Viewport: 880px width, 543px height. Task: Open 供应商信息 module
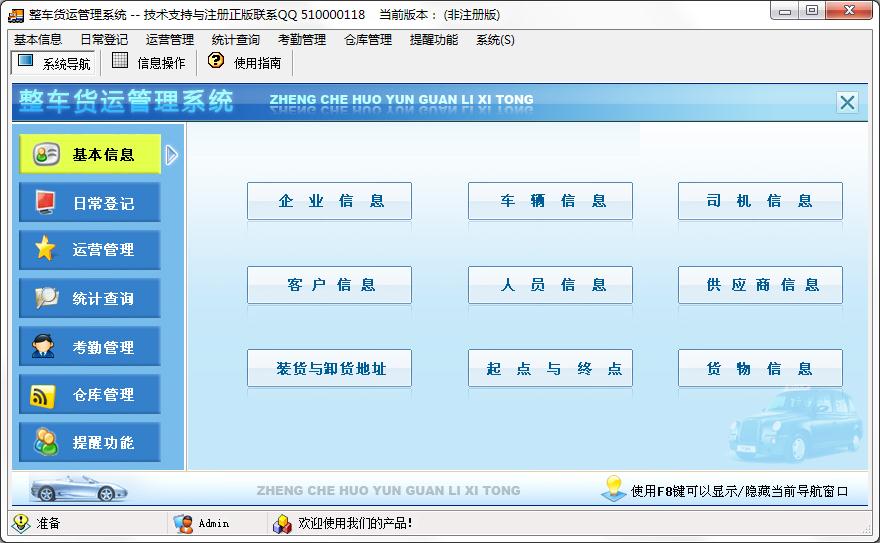pos(760,285)
